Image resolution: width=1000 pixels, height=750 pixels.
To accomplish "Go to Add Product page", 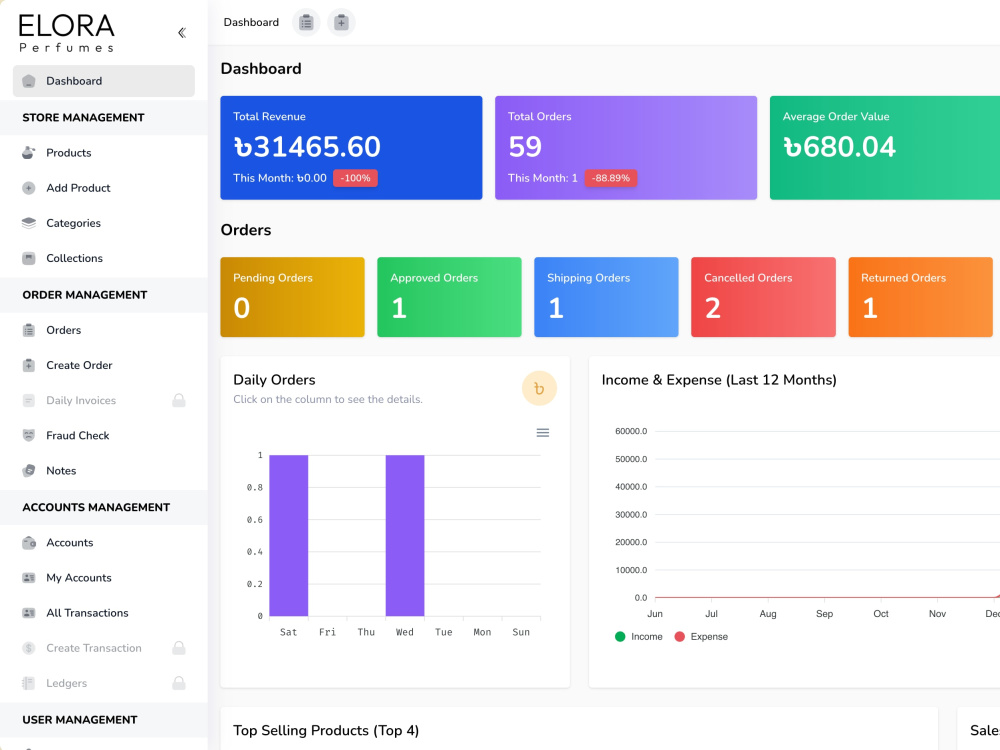I will [x=104, y=188].
